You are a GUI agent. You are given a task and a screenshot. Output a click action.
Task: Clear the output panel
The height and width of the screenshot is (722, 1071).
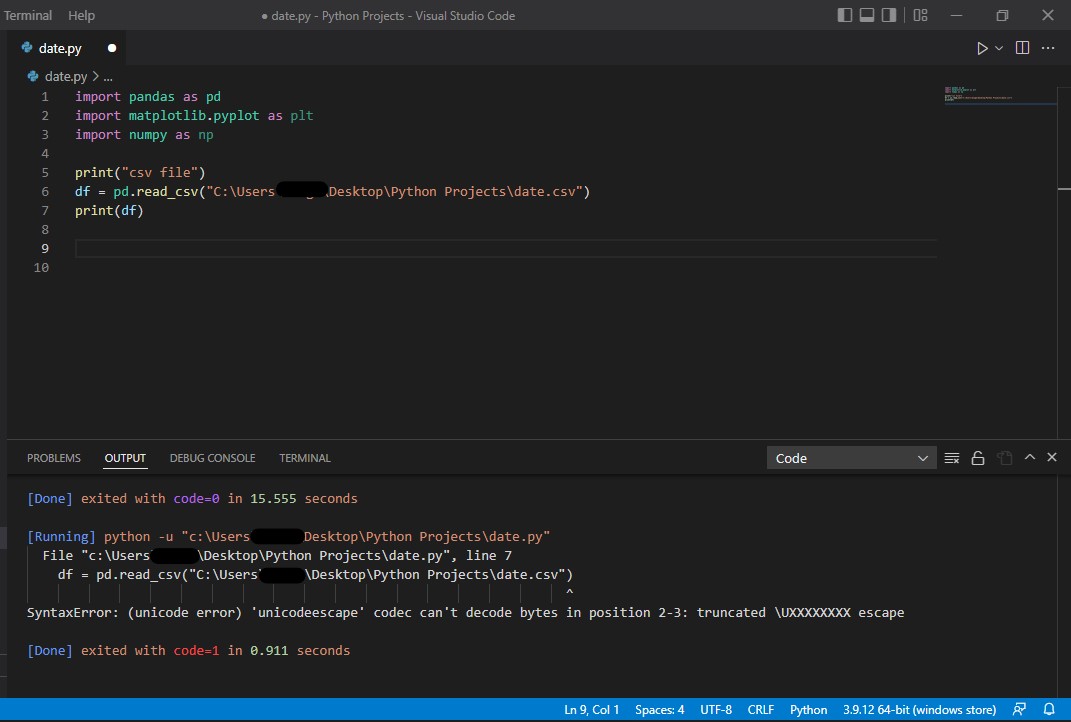pyautogui.click(x=952, y=458)
